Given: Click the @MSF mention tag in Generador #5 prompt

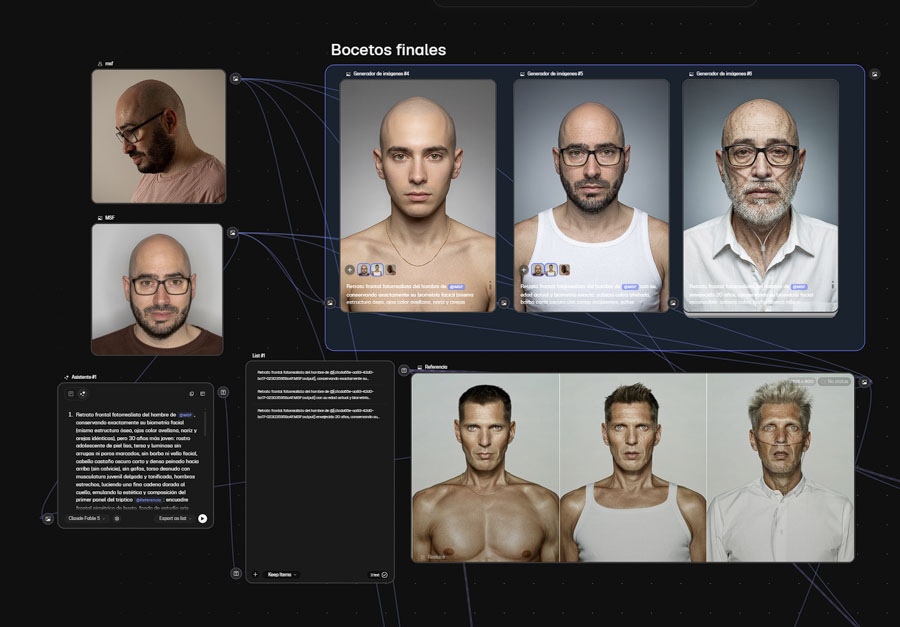Looking at the screenshot, I should pos(630,287).
